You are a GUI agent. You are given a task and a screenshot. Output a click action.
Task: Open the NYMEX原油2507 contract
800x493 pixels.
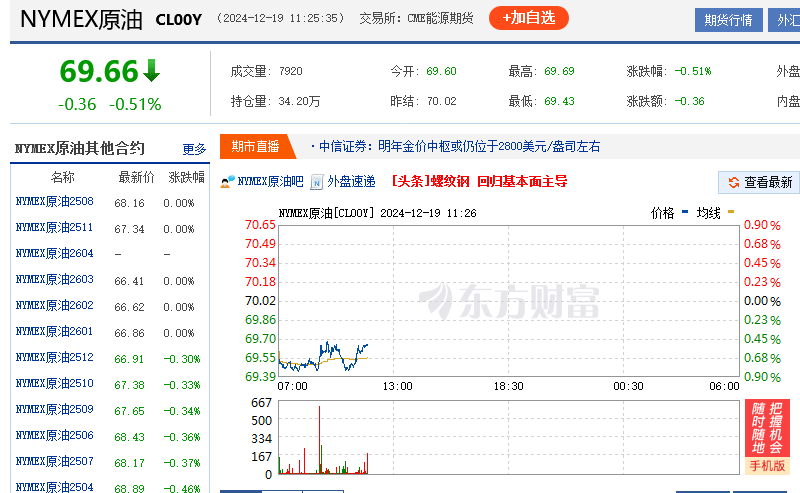point(55,462)
